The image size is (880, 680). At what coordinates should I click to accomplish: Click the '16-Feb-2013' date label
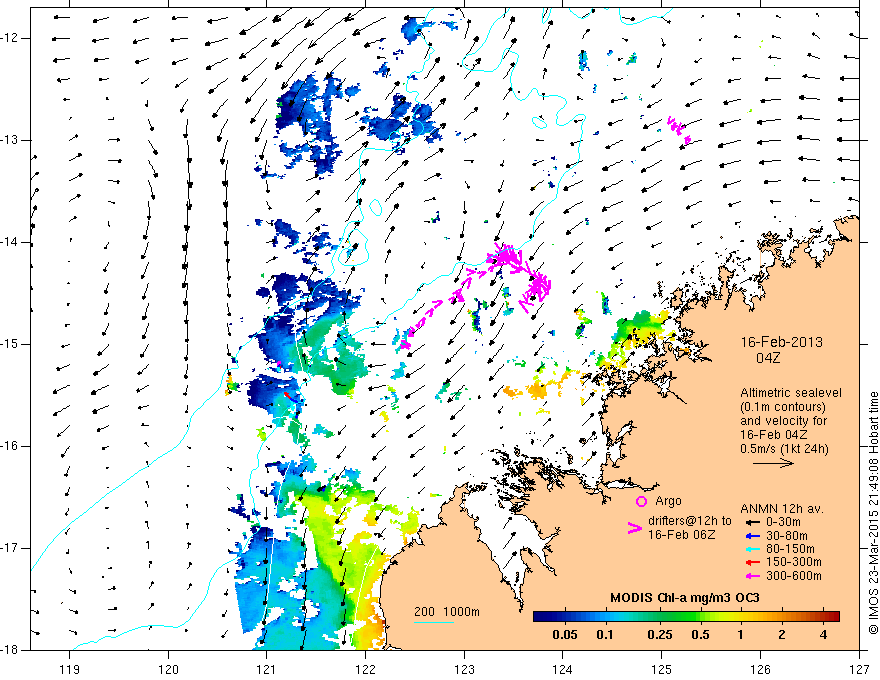coord(781,342)
